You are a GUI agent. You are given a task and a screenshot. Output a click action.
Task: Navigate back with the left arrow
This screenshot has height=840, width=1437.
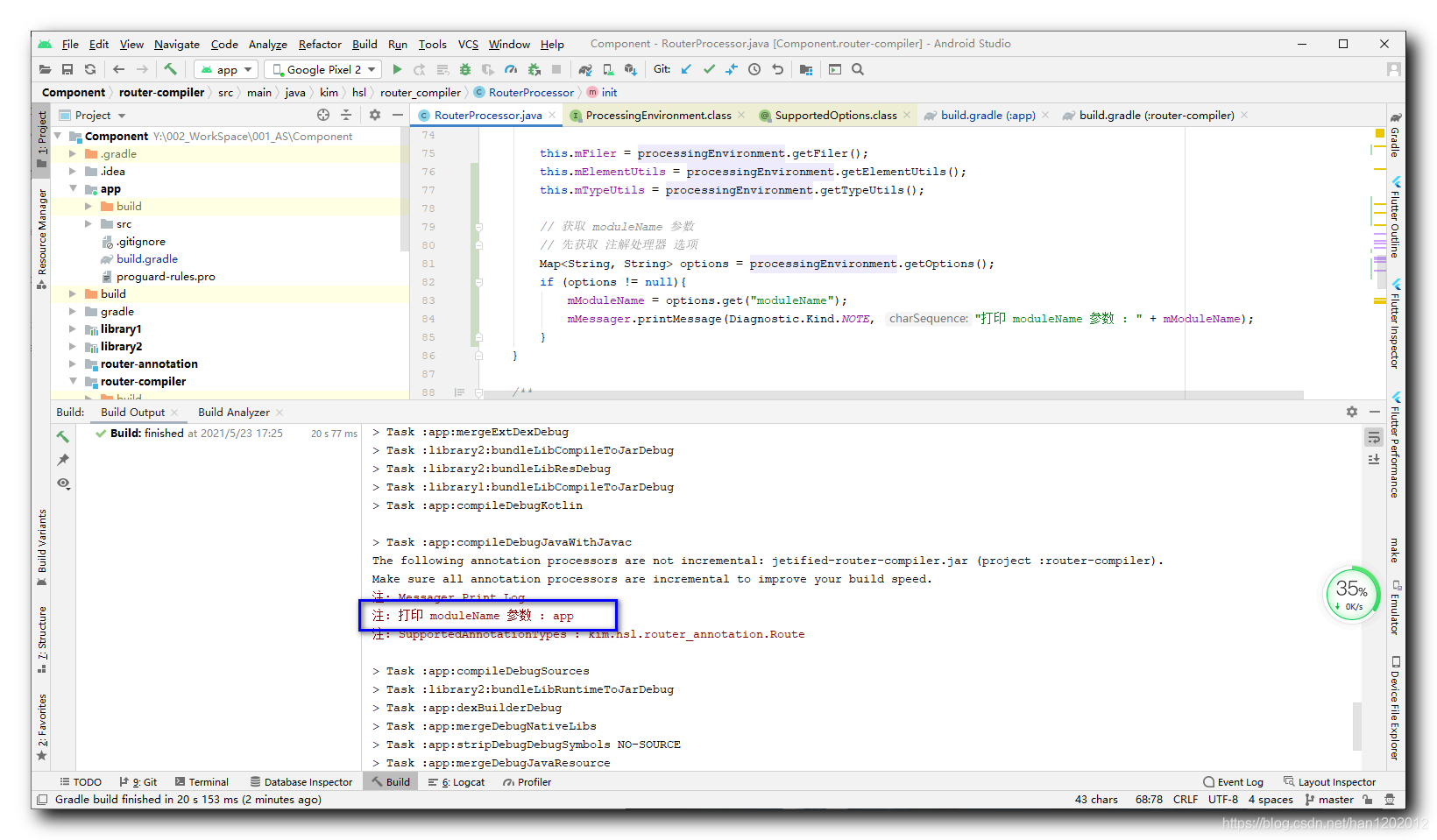point(119,69)
